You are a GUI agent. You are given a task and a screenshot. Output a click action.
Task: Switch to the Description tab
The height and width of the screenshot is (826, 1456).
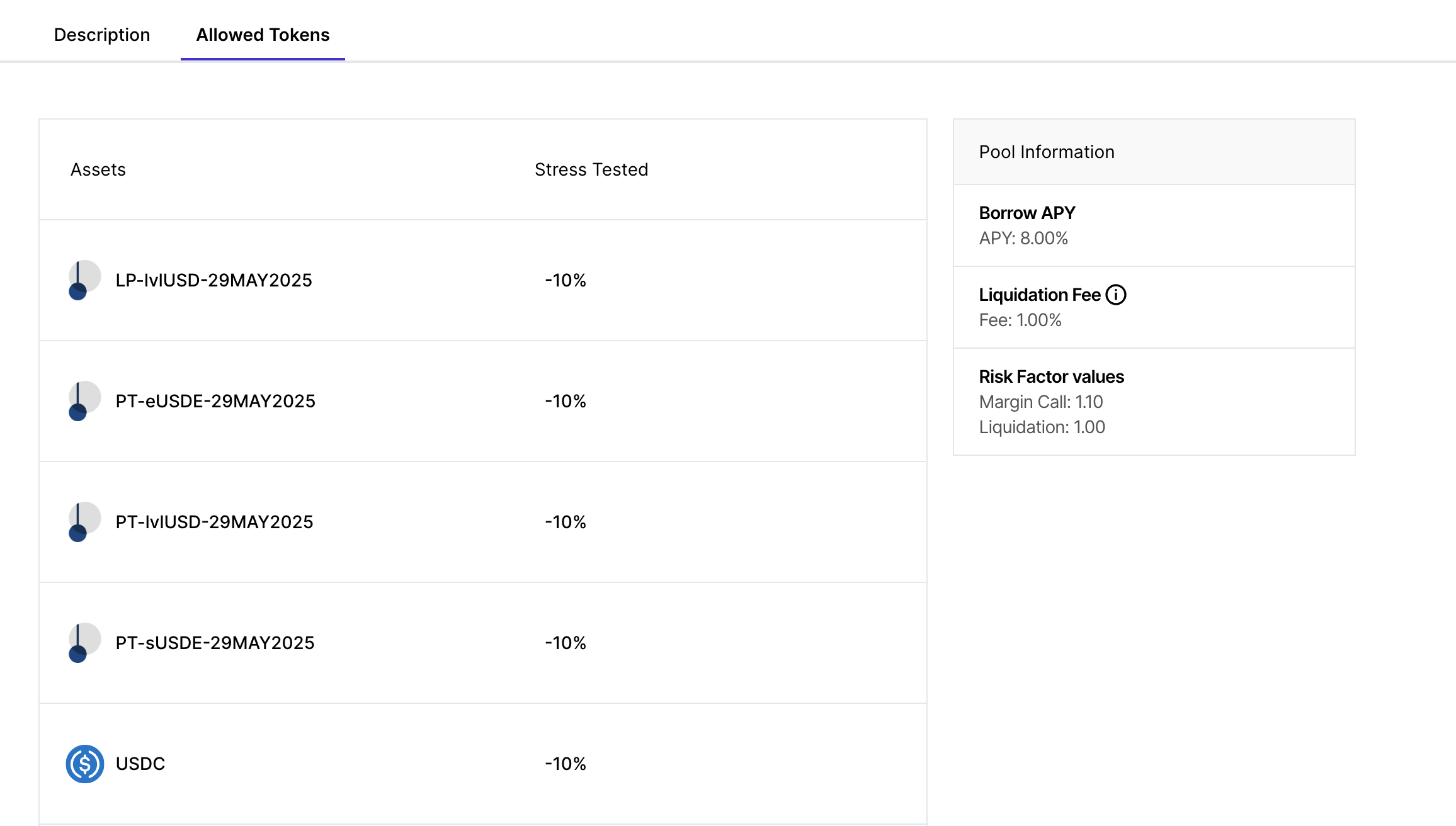102,35
